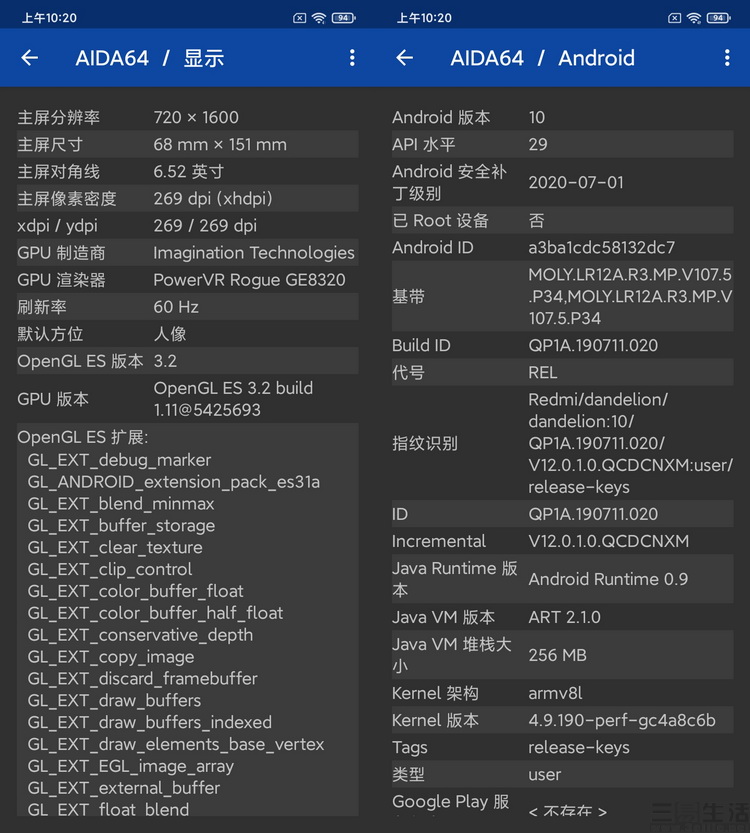
Task: Tap the Build ID row
Action: coord(562,345)
